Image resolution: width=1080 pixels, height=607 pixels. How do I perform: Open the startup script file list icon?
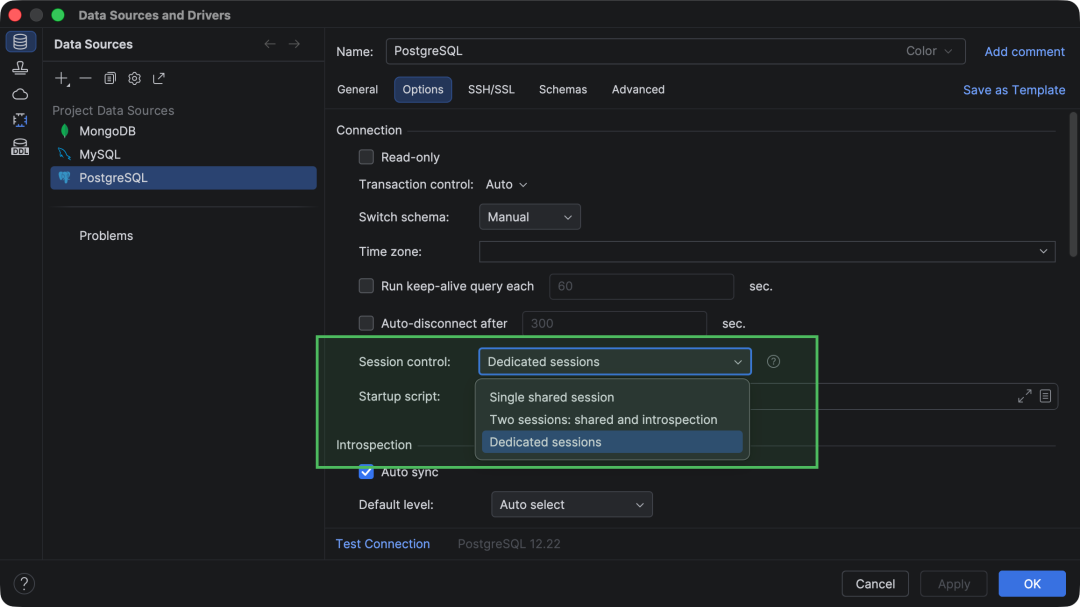1046,396
